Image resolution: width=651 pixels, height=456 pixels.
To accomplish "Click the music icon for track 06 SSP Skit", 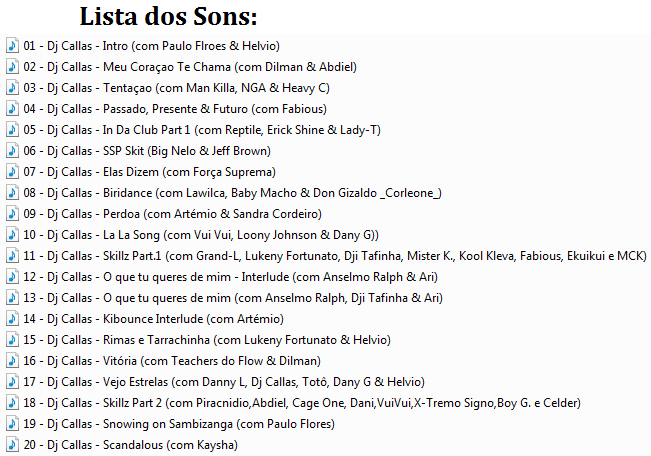I will (x=11, y=151).
